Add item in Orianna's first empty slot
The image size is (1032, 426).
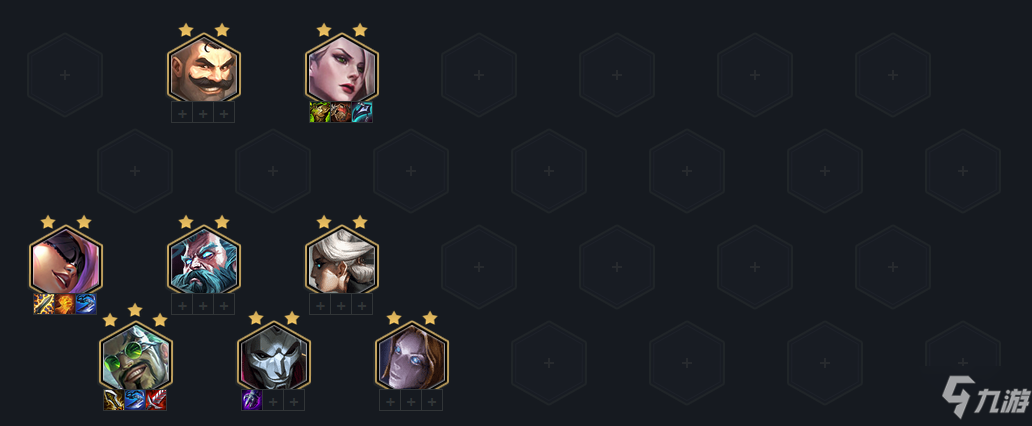[x=390, y=400]
